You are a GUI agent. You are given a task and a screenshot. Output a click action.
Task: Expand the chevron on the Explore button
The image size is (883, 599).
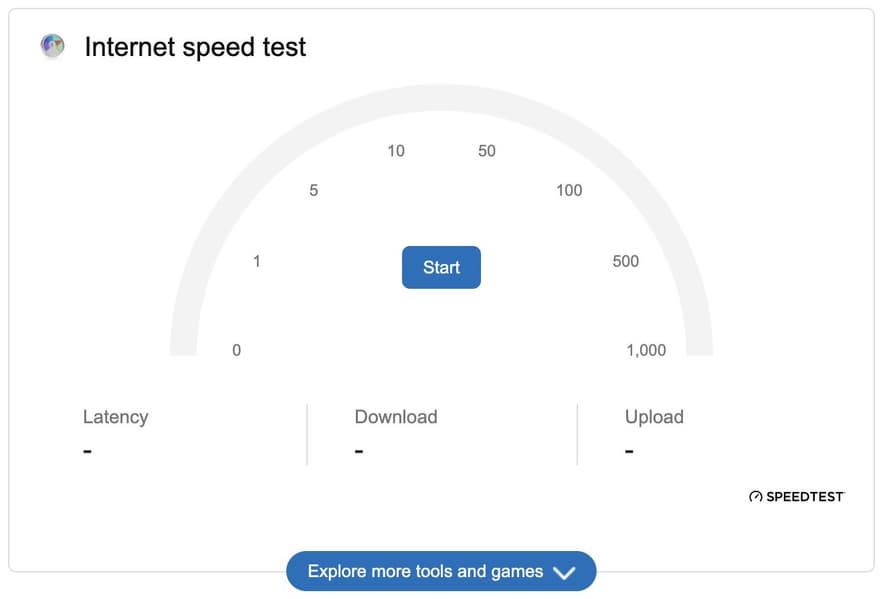coord(564,573)
